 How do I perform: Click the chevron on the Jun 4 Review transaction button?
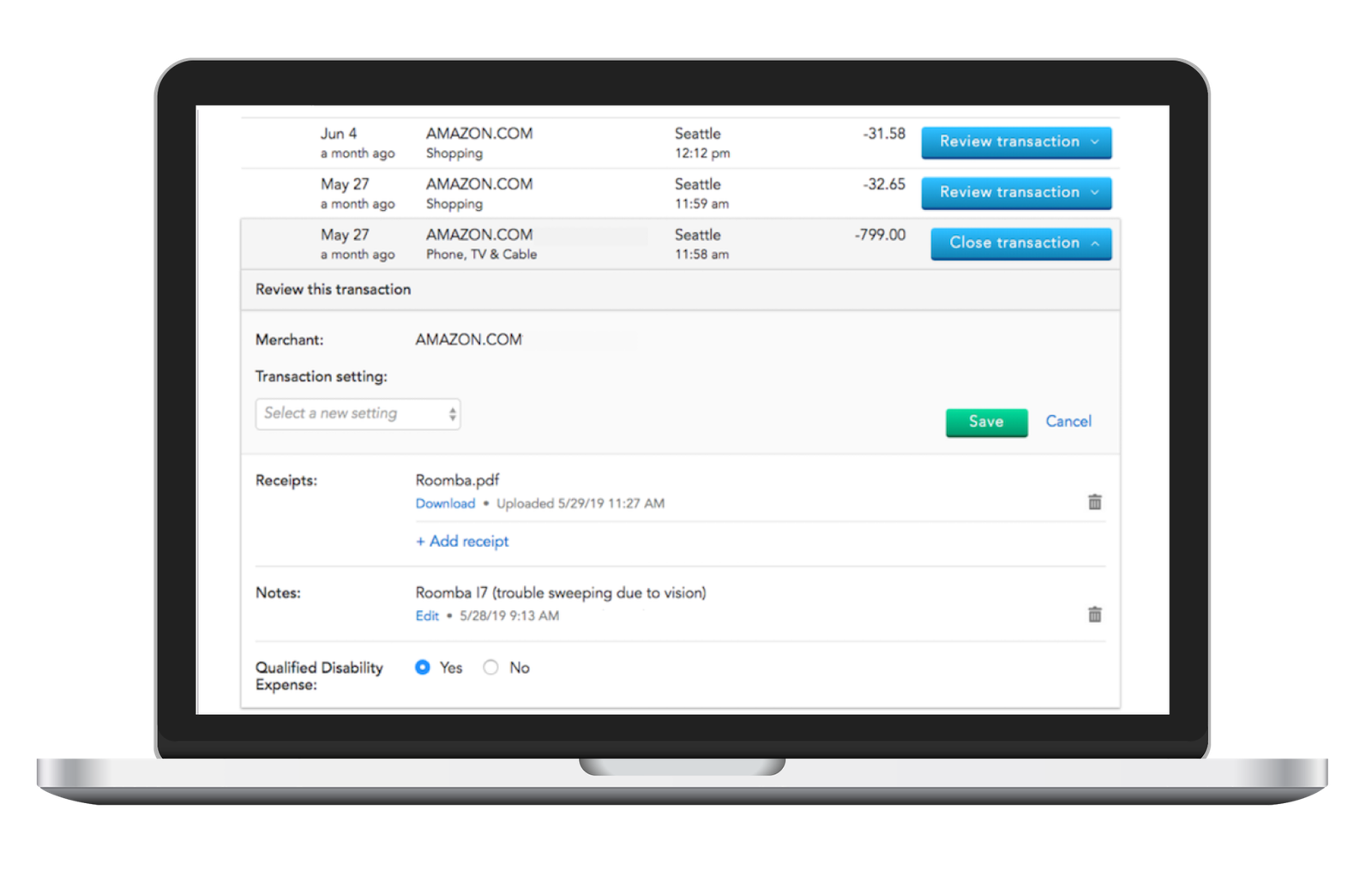coord(1095,141)
